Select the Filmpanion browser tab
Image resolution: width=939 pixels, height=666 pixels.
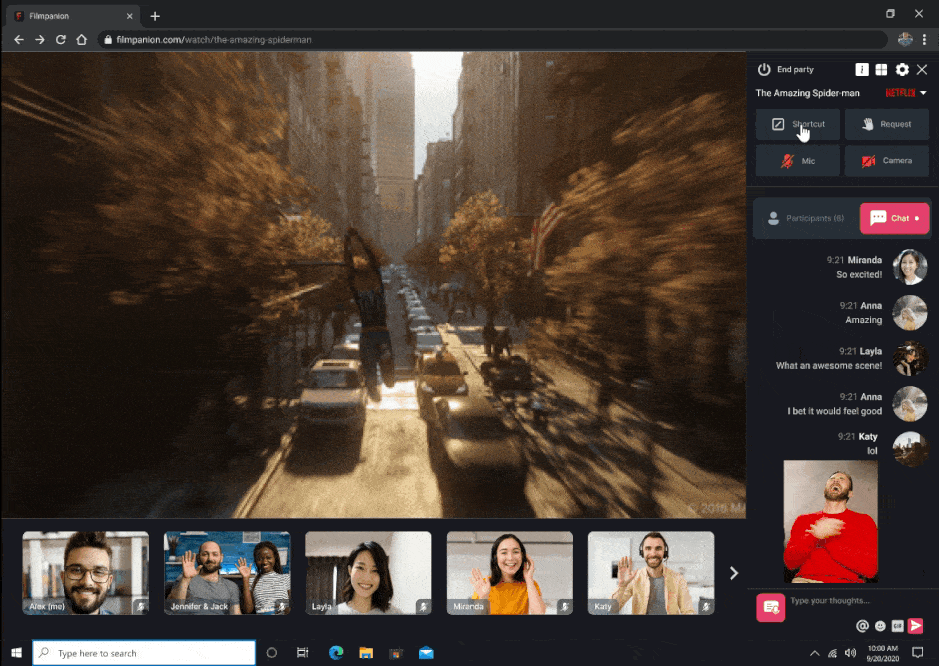(72, 16)
